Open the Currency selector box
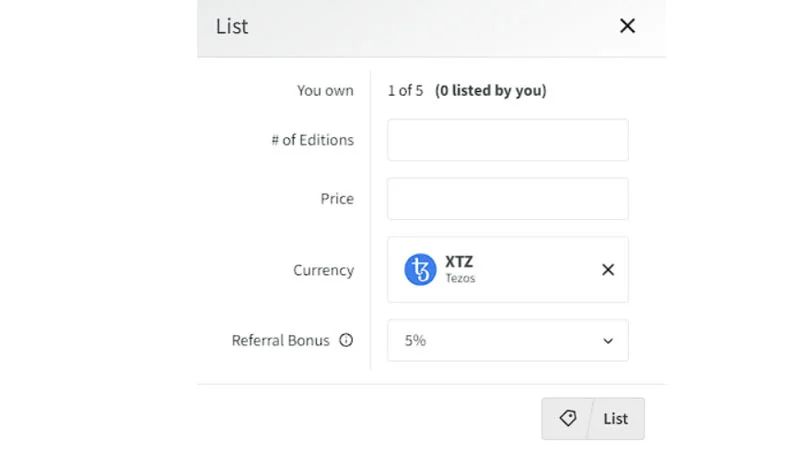Image resolution: width=800 pixels, height=450 pixels. pyautogui.click(x=520, y=270)
